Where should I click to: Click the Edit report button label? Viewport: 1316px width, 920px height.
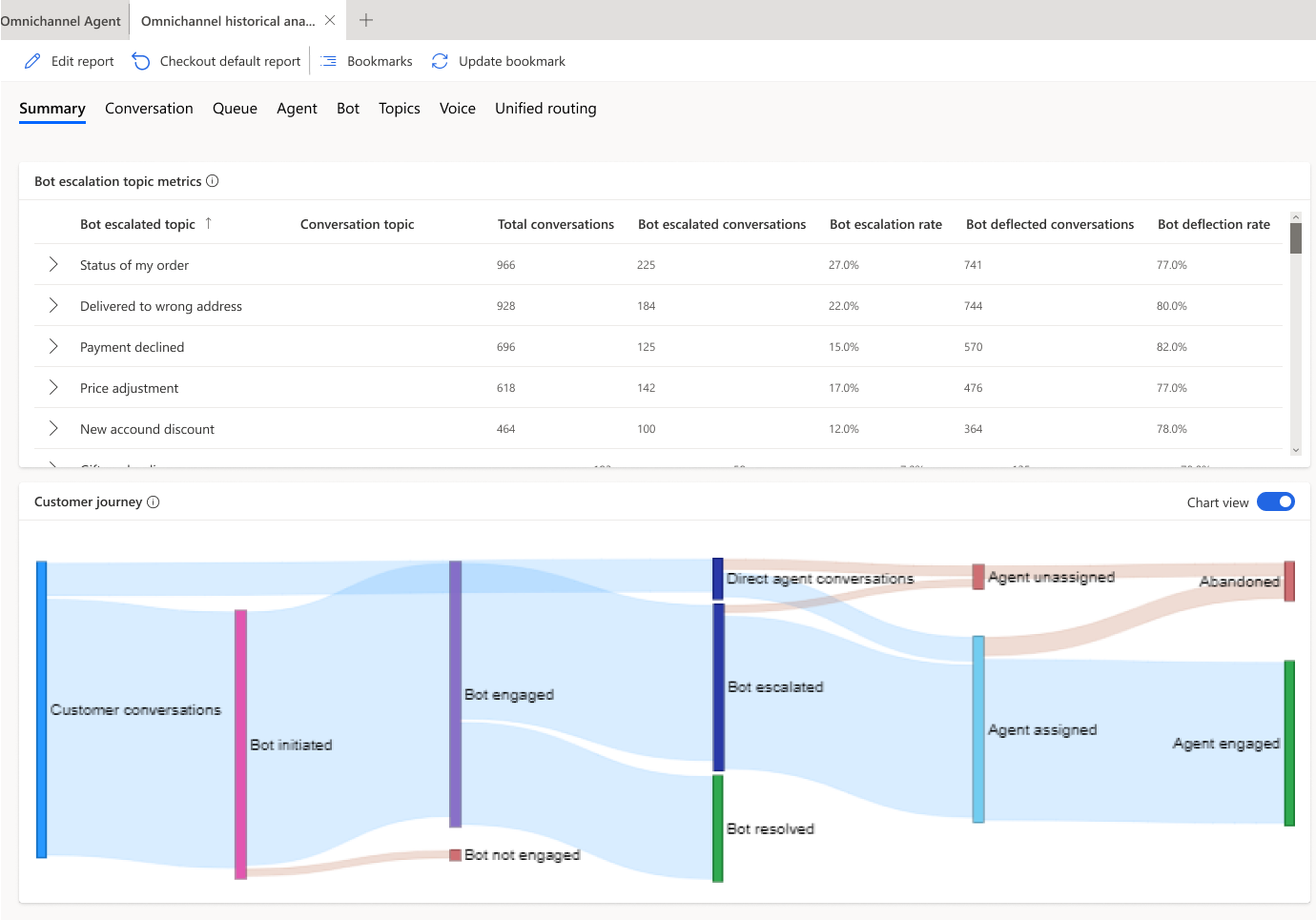[82, 61]
